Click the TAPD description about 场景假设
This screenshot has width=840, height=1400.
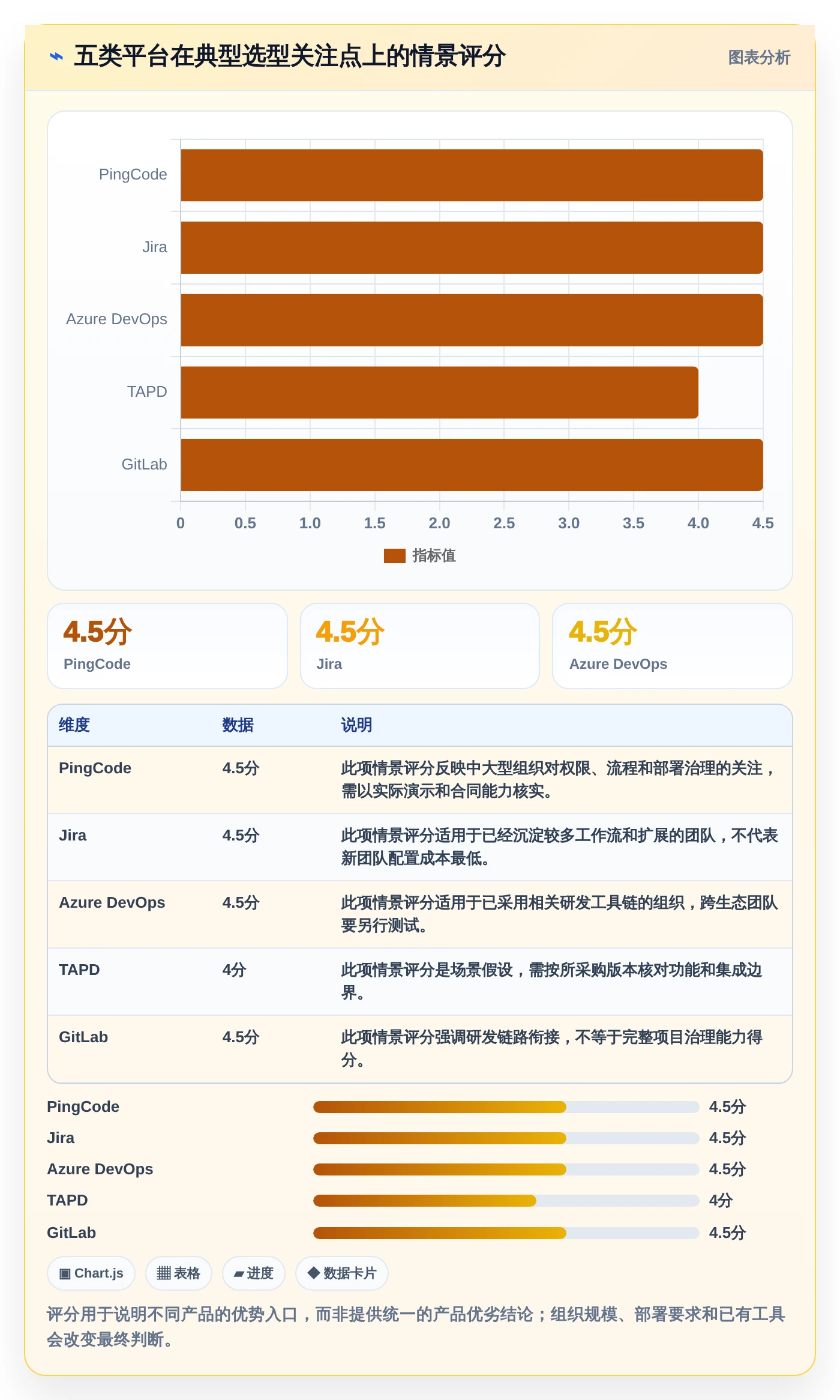tap(552, 982)
